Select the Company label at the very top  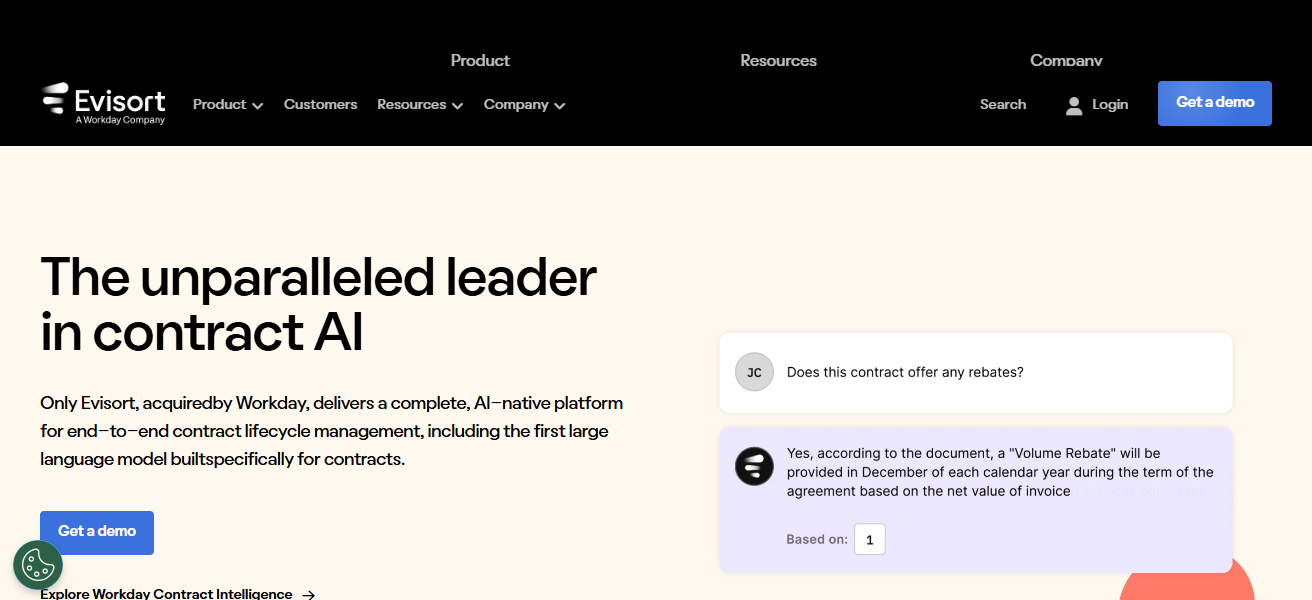coord(1066,60)
